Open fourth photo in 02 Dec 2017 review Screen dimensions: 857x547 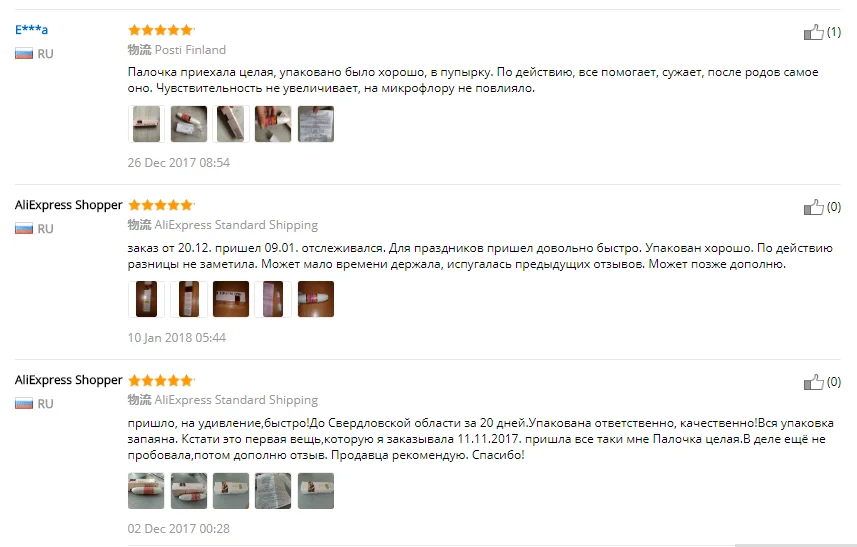(x=273, y=491)
